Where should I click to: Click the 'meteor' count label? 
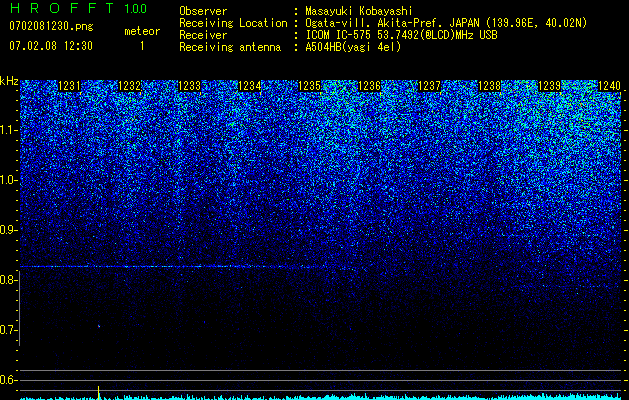[x=142, y=31]
